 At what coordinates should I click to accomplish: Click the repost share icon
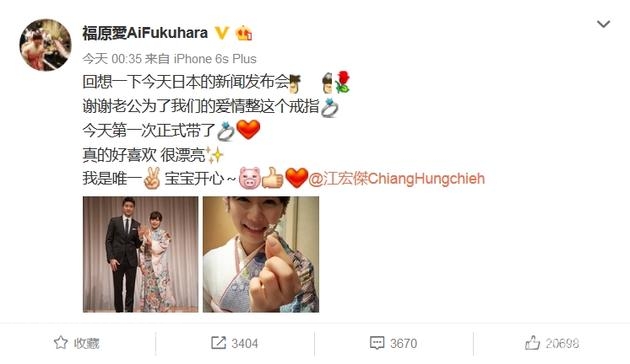click(219, 343)
